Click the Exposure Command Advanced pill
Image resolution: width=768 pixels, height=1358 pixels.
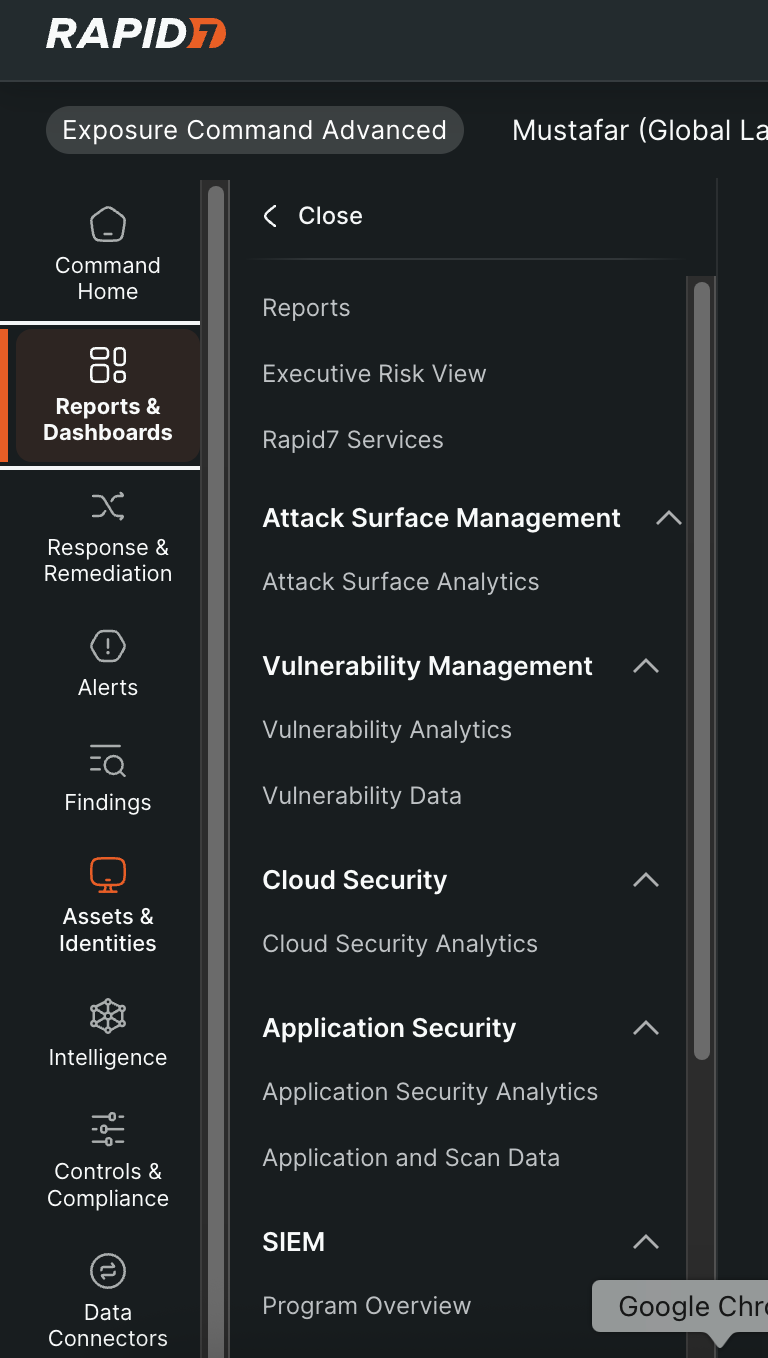[x=254, y=130]
